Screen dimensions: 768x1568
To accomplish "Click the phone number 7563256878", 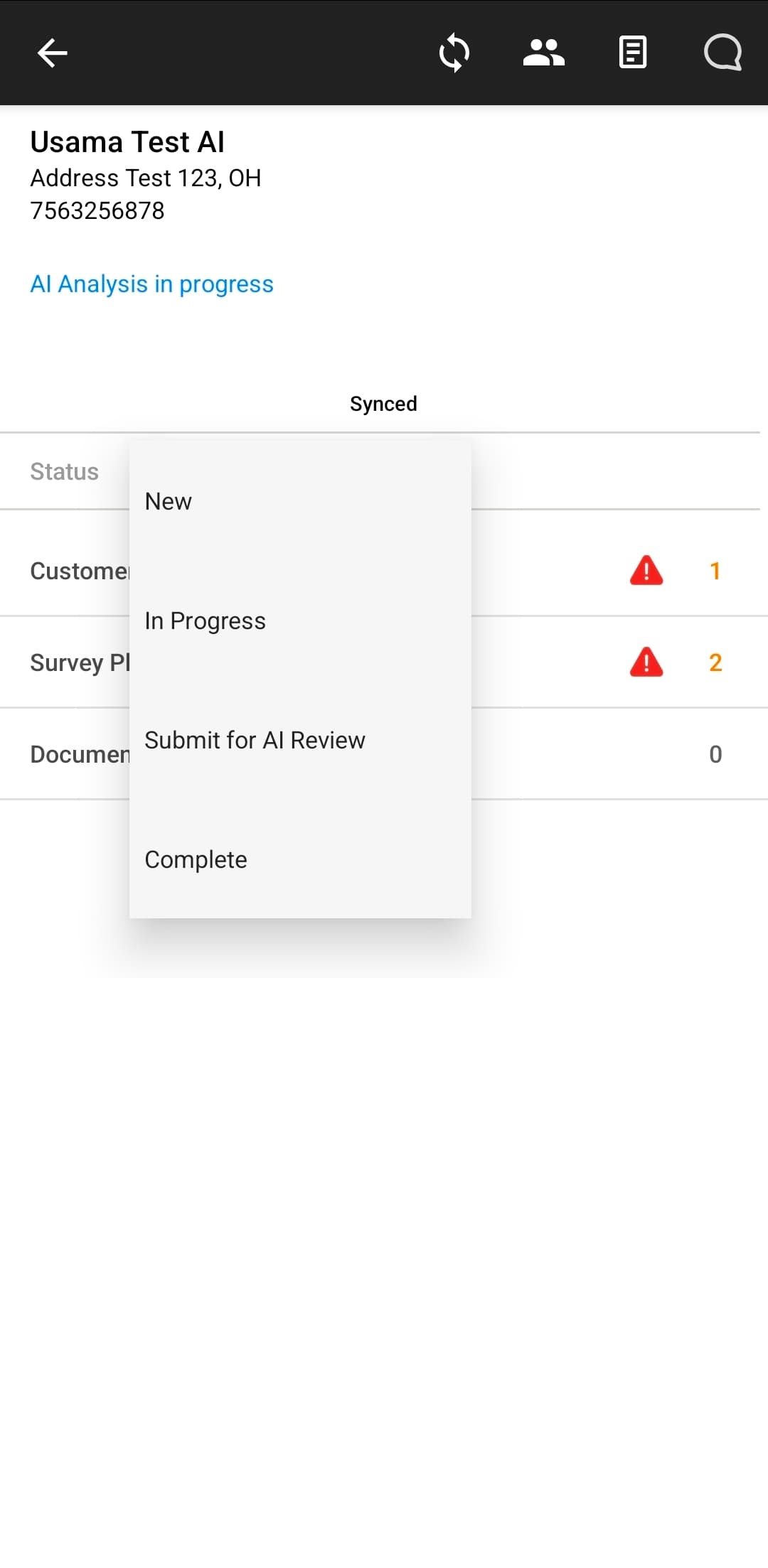I will pyautogui.click(x=97, y=210).
